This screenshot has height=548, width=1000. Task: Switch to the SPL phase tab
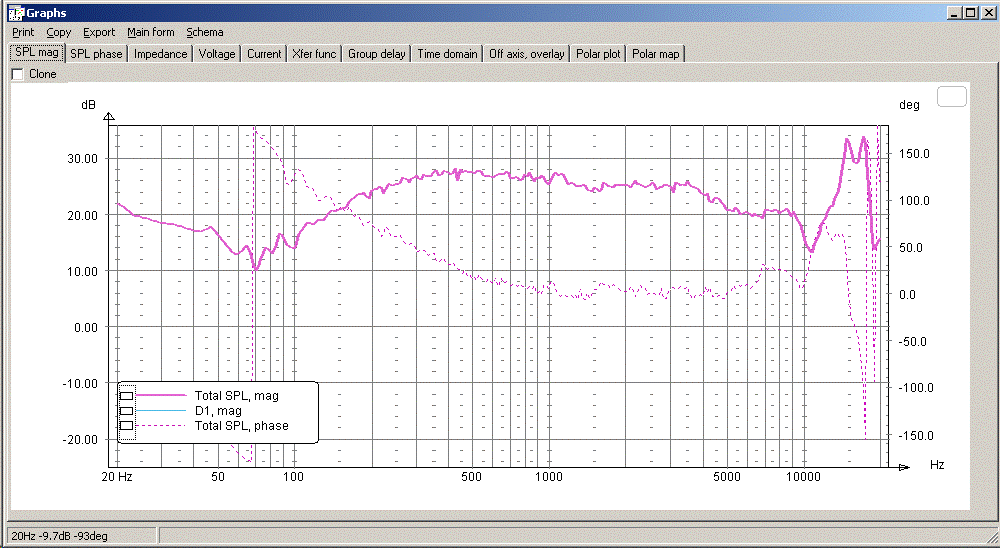pos(96,54)
